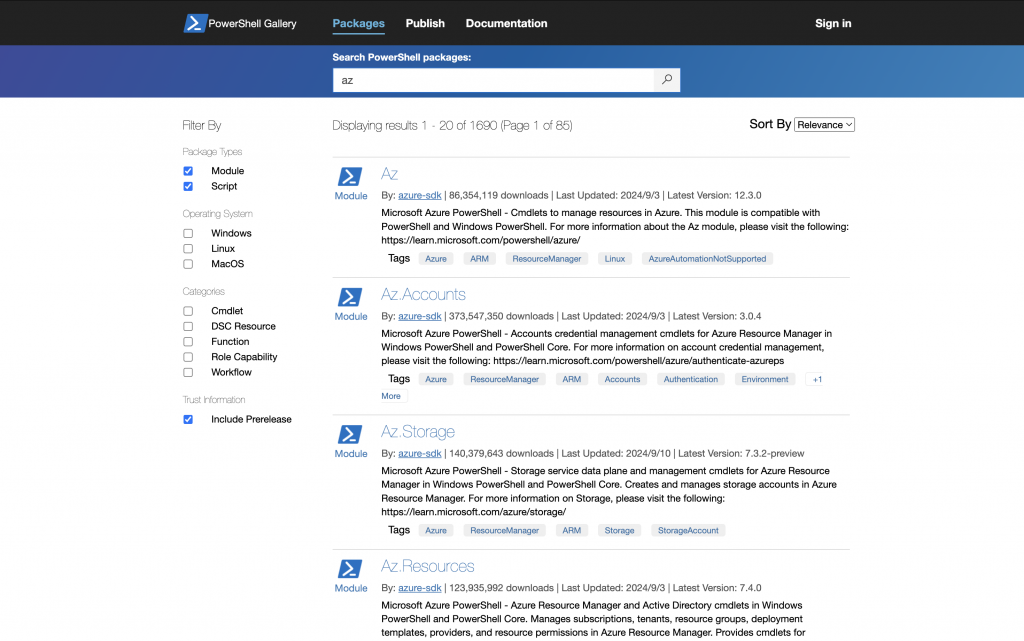This screenshot has height=641, width=1024.
Task: Click the search magnifier icon
Action: [x=667, y=80]
